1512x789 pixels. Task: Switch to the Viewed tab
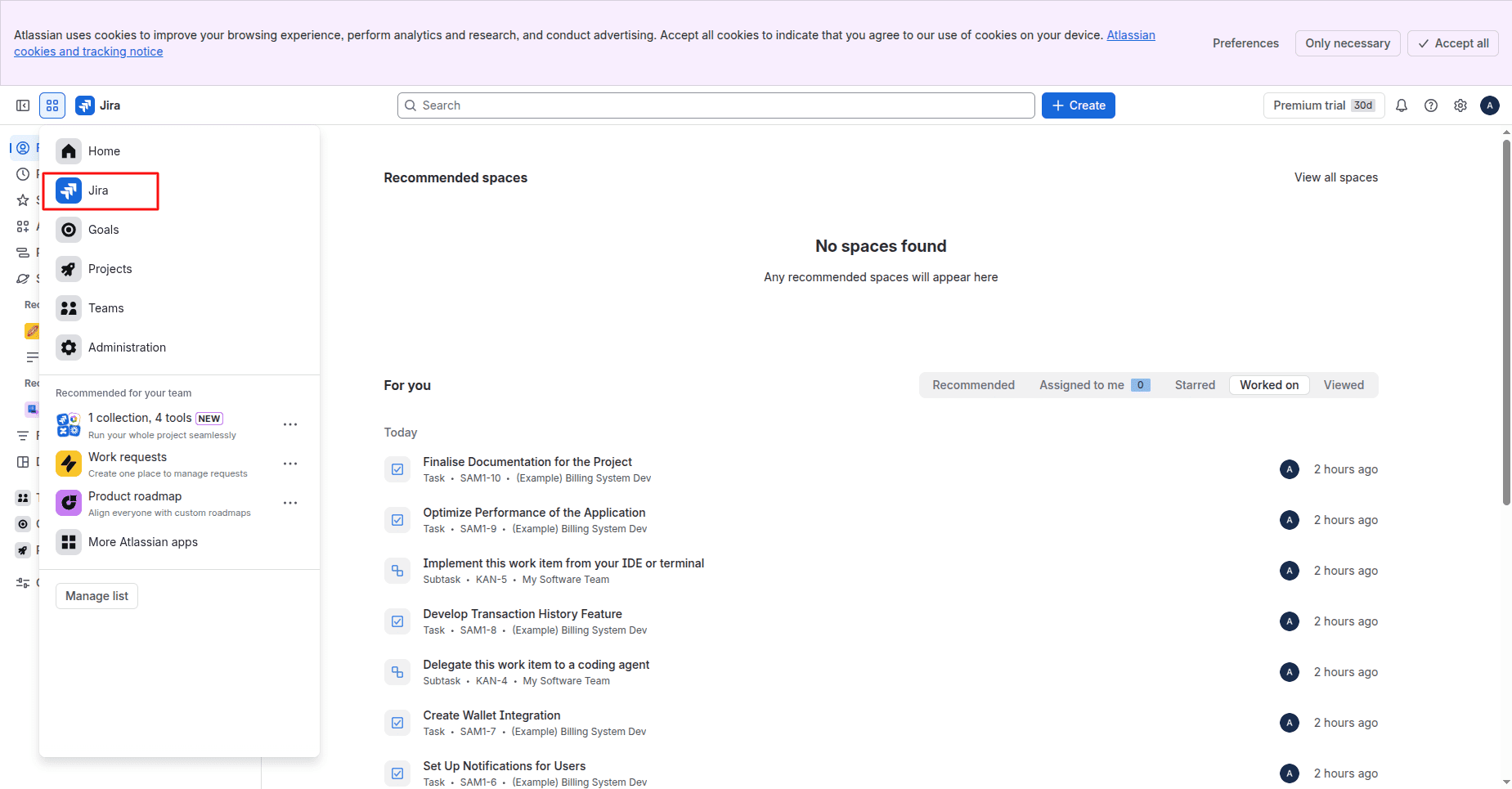(1344, 385)
